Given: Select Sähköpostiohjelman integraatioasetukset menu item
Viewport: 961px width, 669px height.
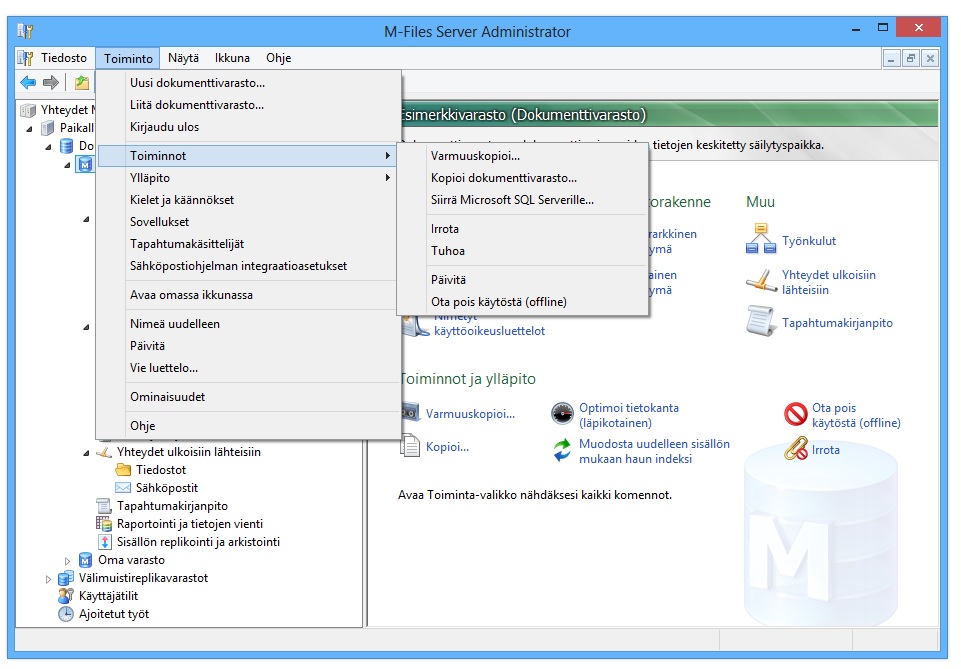Looking at the screenshot, I should tap(248, 266).
